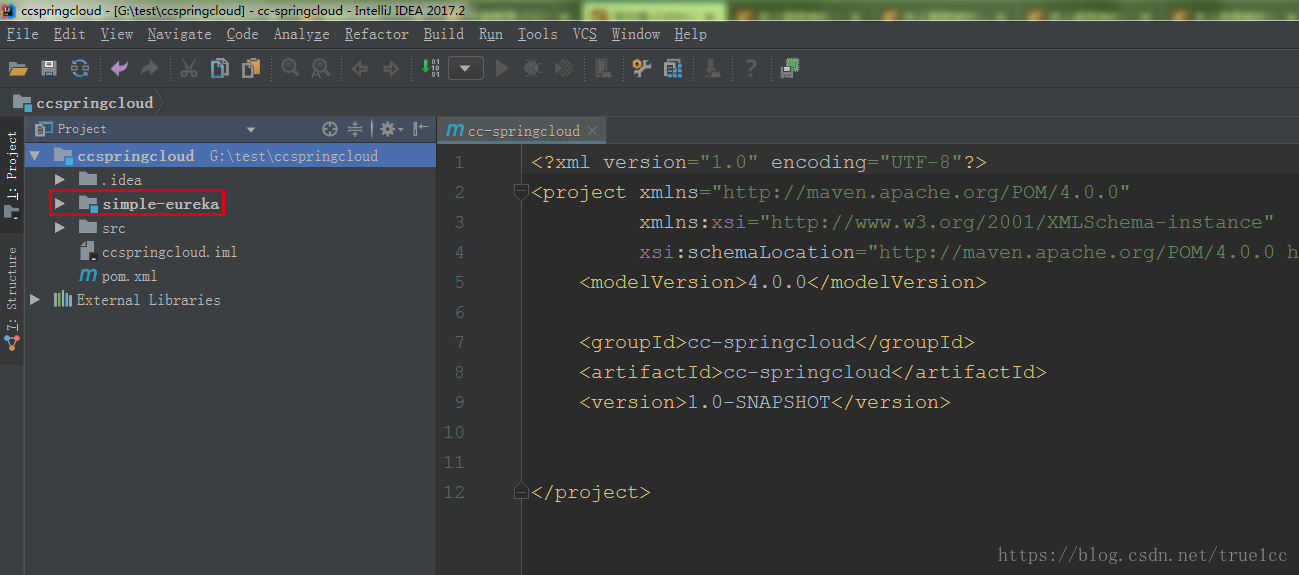
Task: Open the Edit menu
Action: (69, 34)
